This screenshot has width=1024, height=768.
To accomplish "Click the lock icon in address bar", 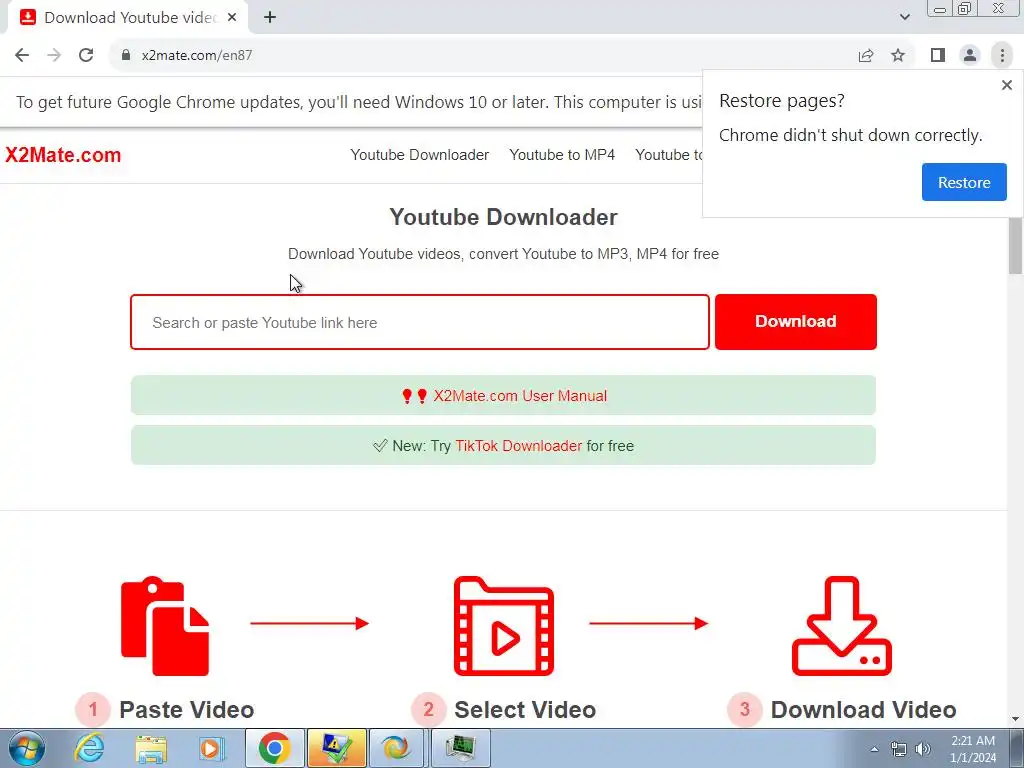I will point(126,56).
